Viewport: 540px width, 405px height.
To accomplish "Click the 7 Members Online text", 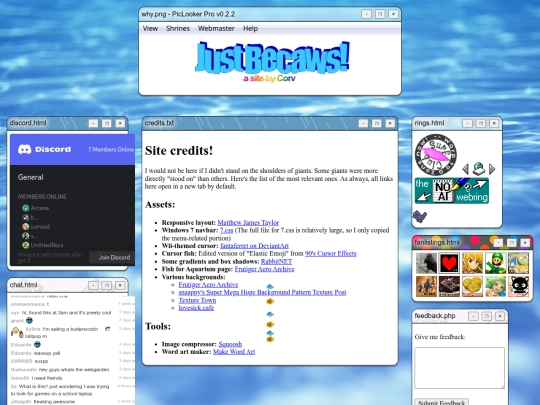I will pos(111,149).
